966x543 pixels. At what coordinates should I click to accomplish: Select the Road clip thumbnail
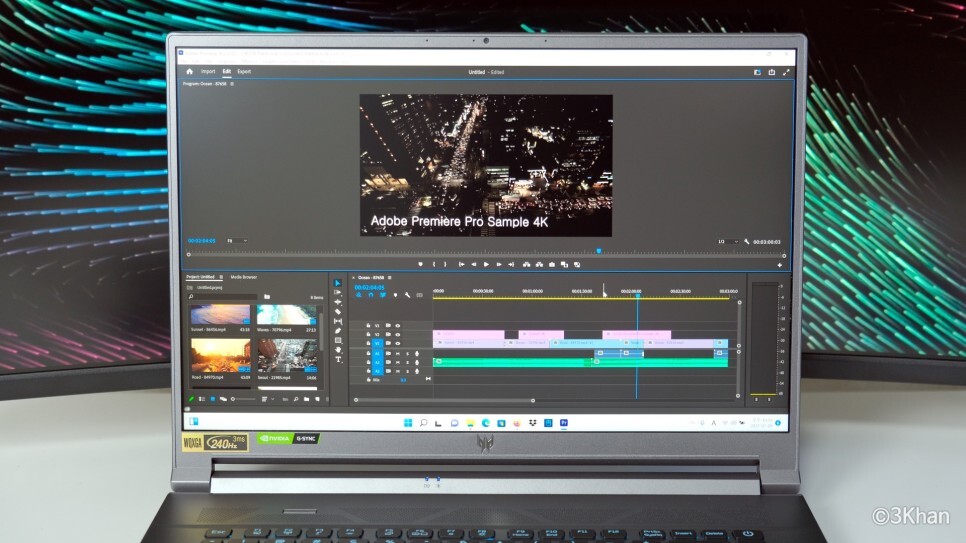tap(221, 356)
